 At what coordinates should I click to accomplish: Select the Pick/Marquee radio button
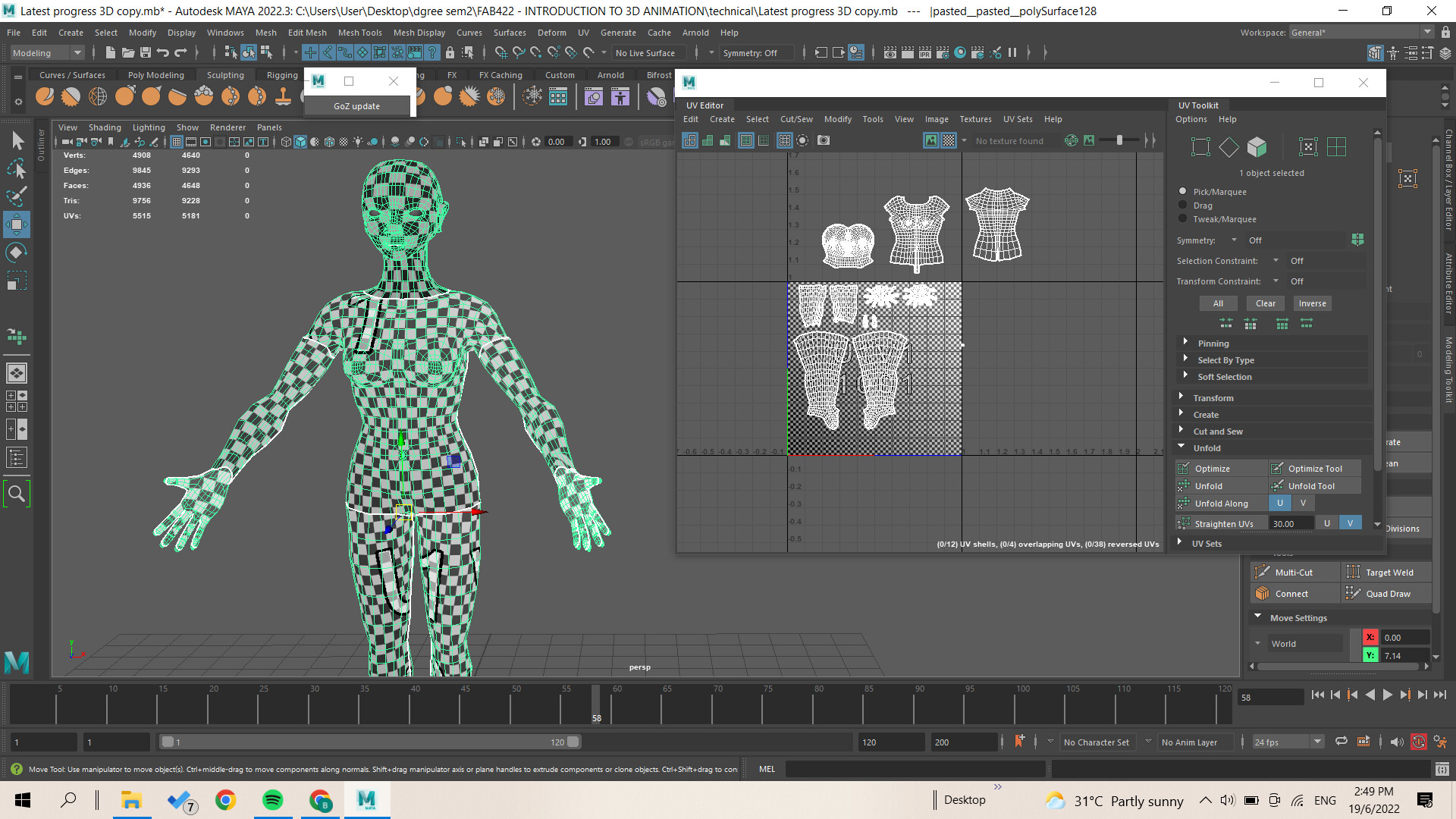coord(1182,191)
